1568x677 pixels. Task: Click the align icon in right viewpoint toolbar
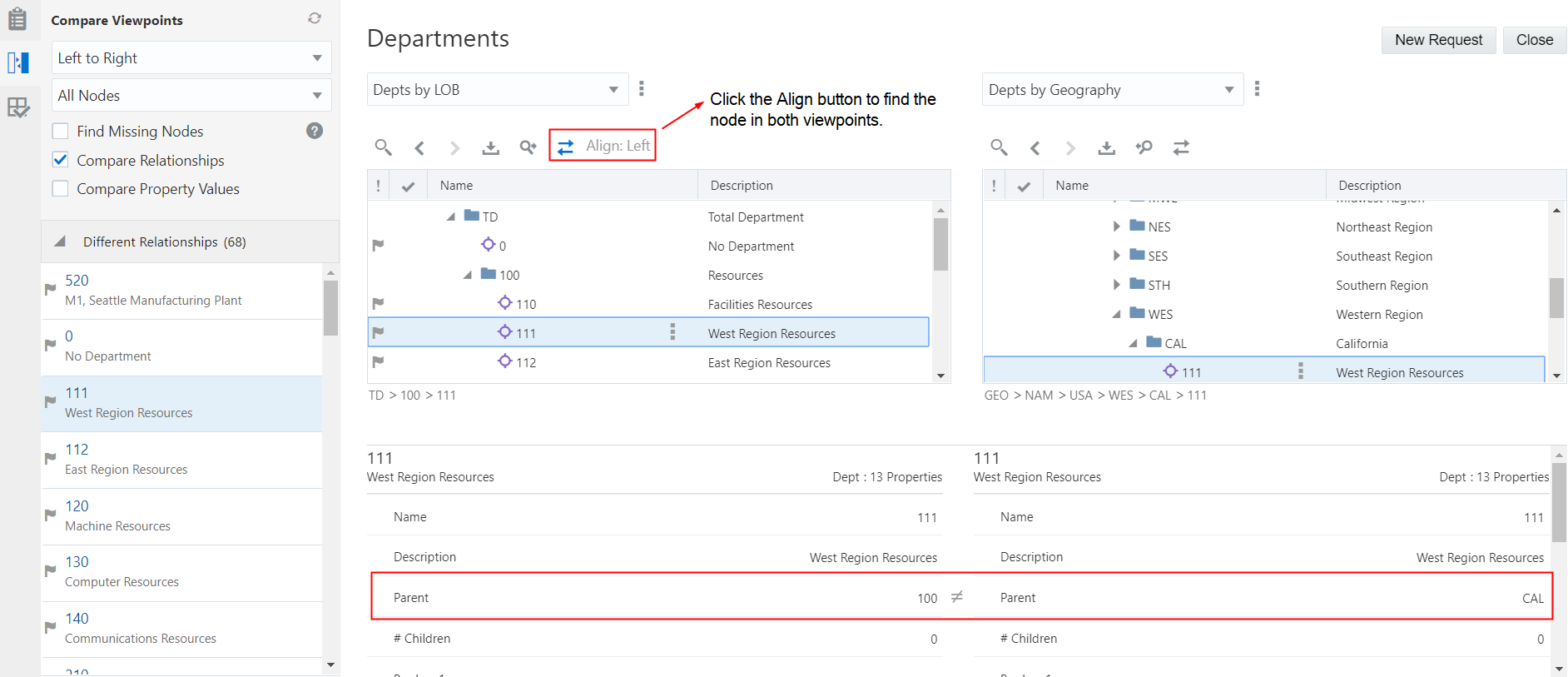pos(1181,147)
